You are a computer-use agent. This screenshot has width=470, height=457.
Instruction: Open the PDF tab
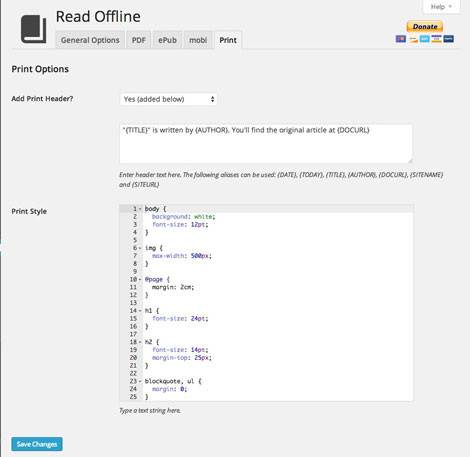pyautogui.click(x=139, y=40)
